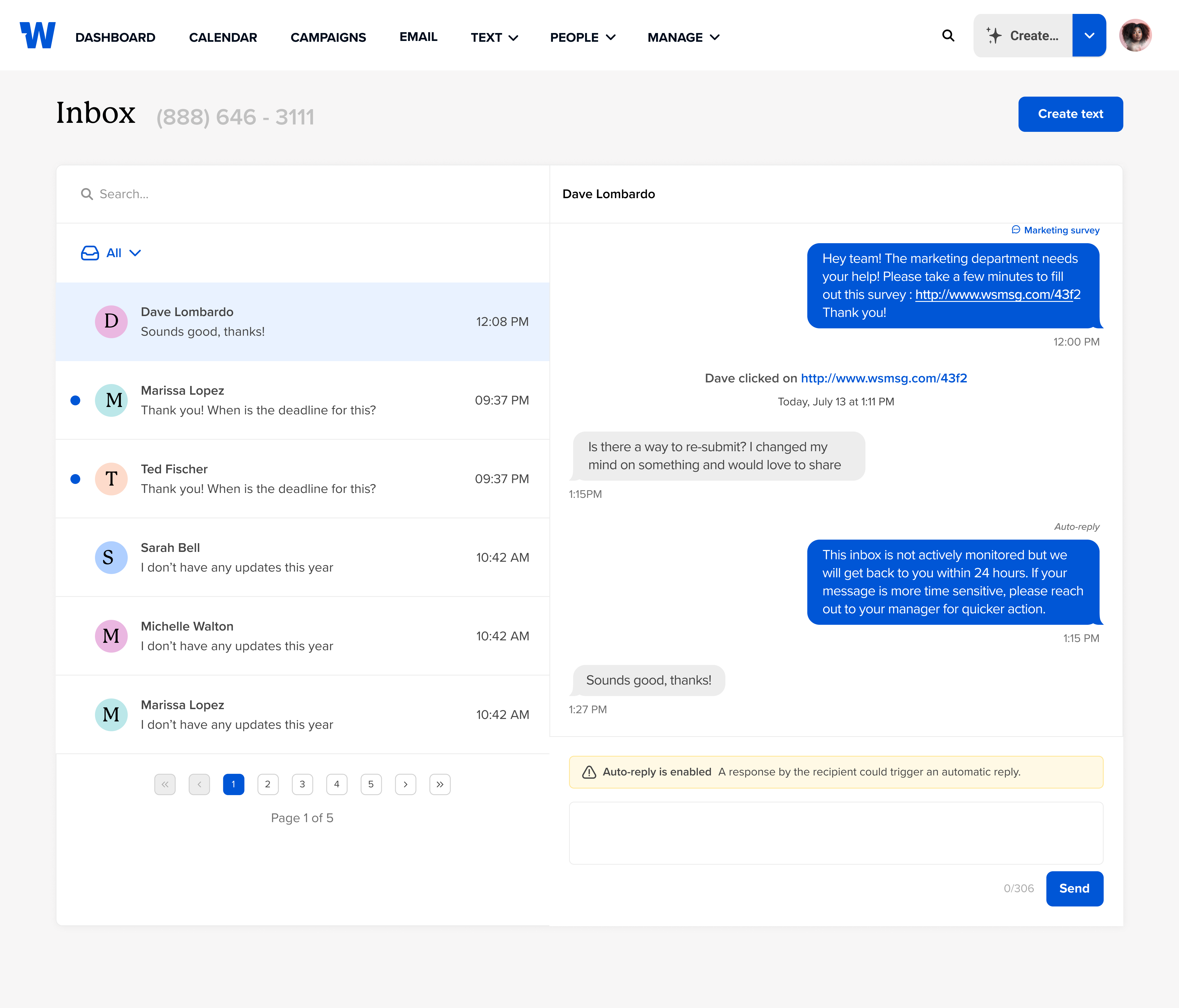
Task: Click the inbox filter envelope icon
Action: [90, 253]
